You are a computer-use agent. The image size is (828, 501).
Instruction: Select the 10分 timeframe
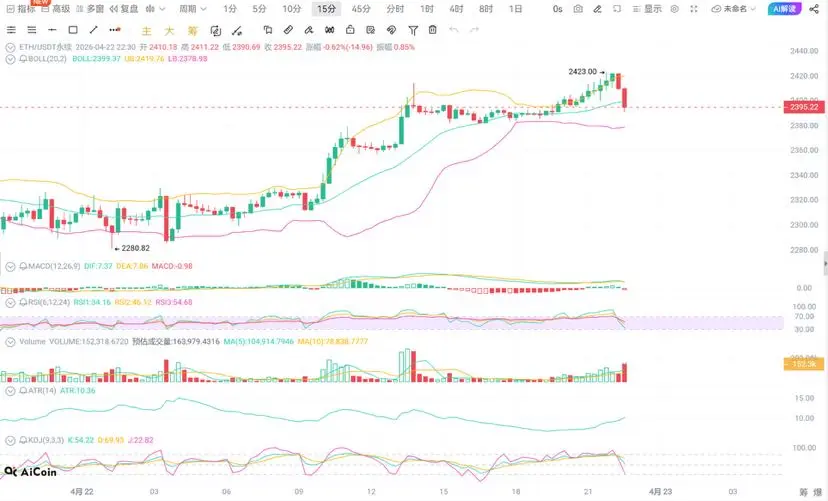(291, 9)
